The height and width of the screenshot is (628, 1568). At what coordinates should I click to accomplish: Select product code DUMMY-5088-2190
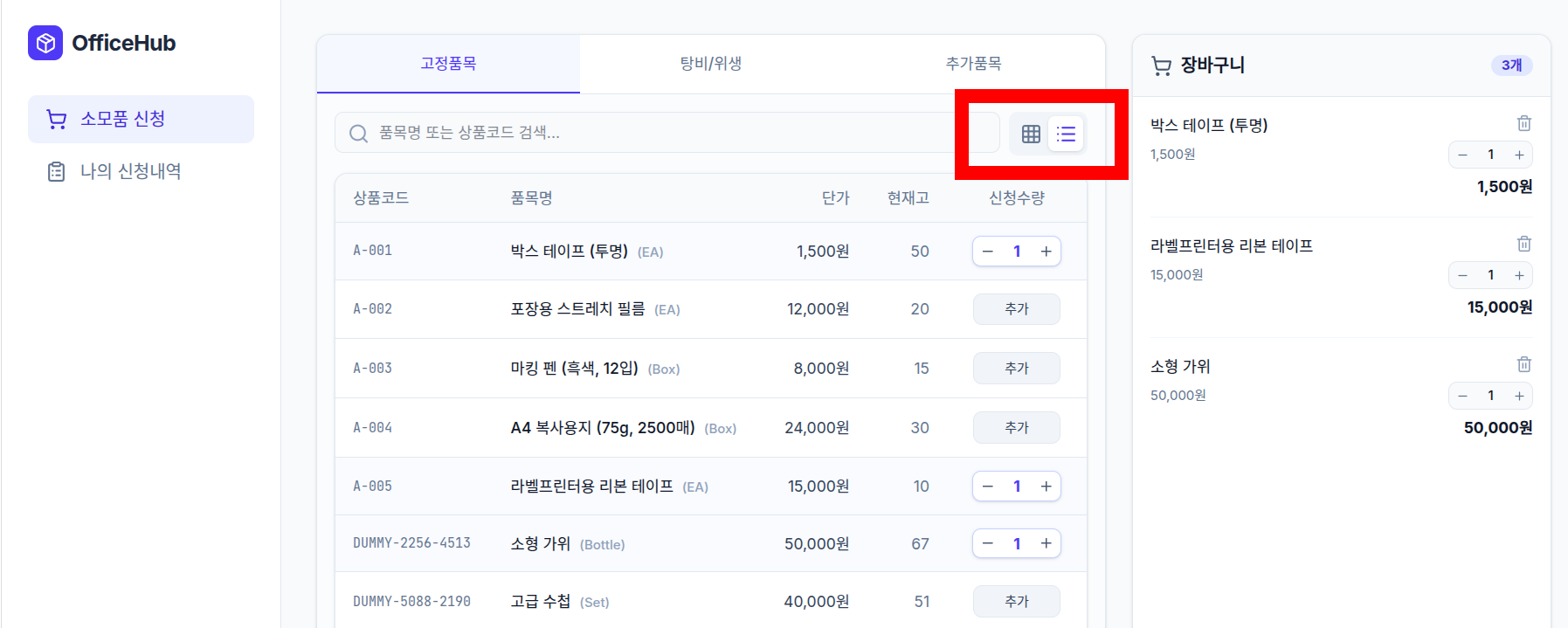coord(411,602)
